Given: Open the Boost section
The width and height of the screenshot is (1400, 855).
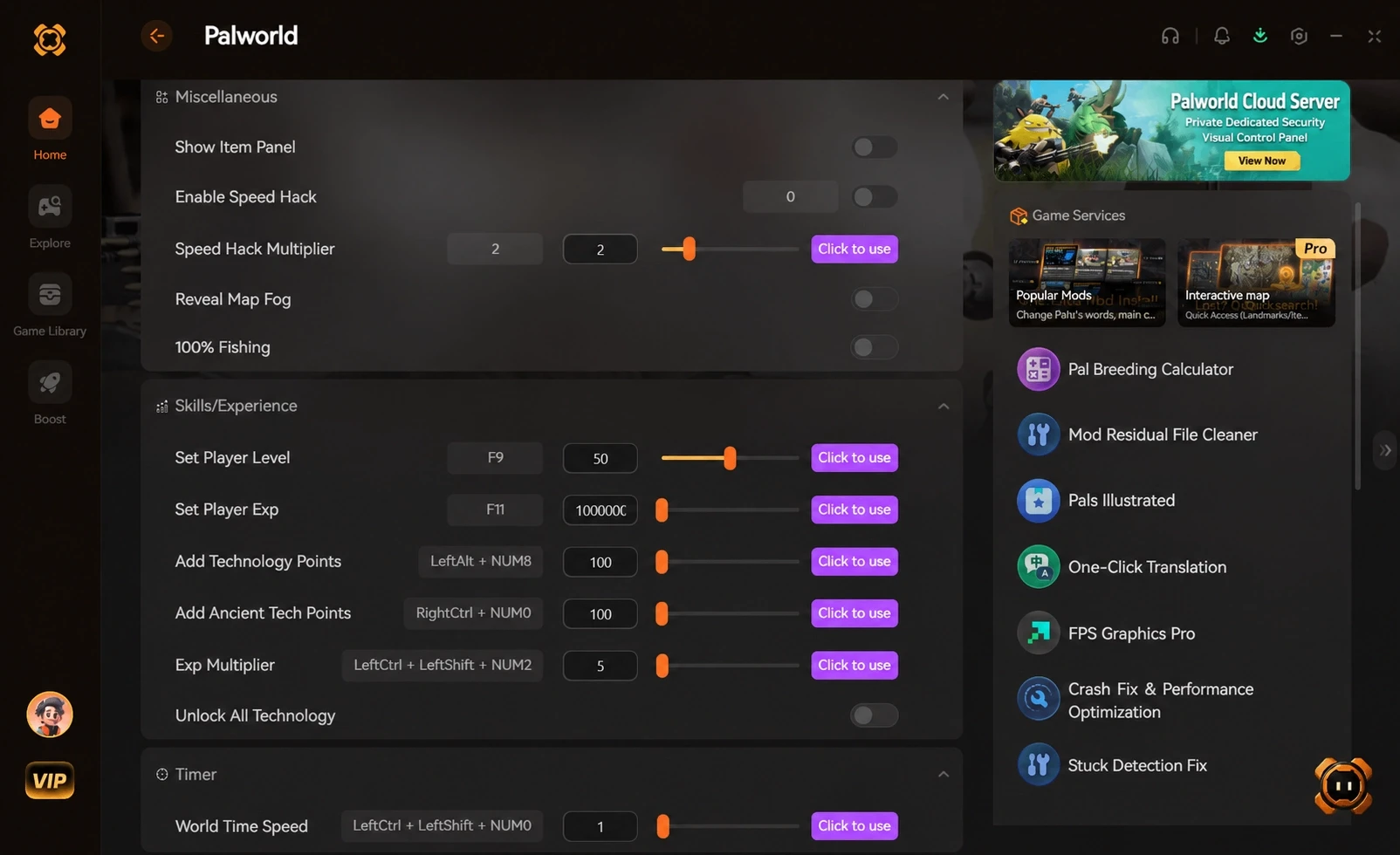Looking at the screenshot, I should pos(50,393).
